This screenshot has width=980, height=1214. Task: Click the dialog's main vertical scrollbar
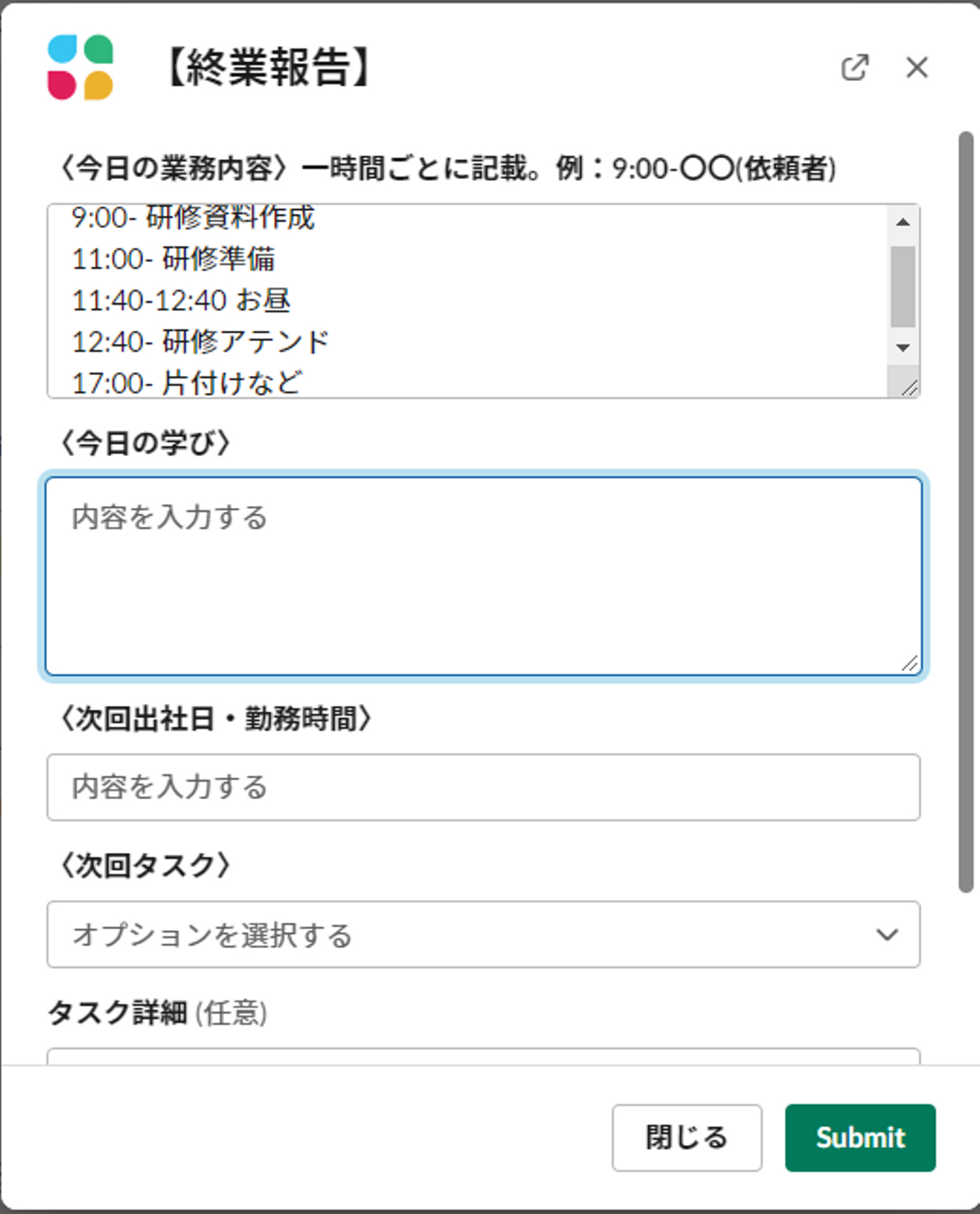coord(965,511)
